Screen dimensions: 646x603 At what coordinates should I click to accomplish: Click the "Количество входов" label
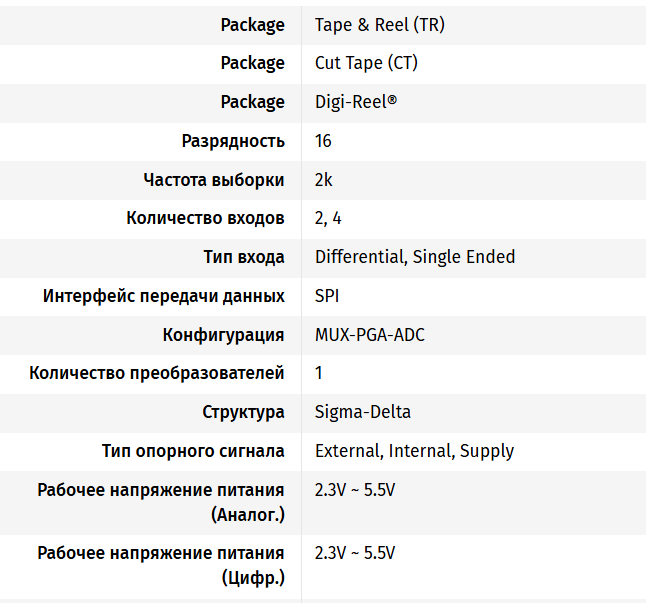pyautogui.click(x=205, y=218)
